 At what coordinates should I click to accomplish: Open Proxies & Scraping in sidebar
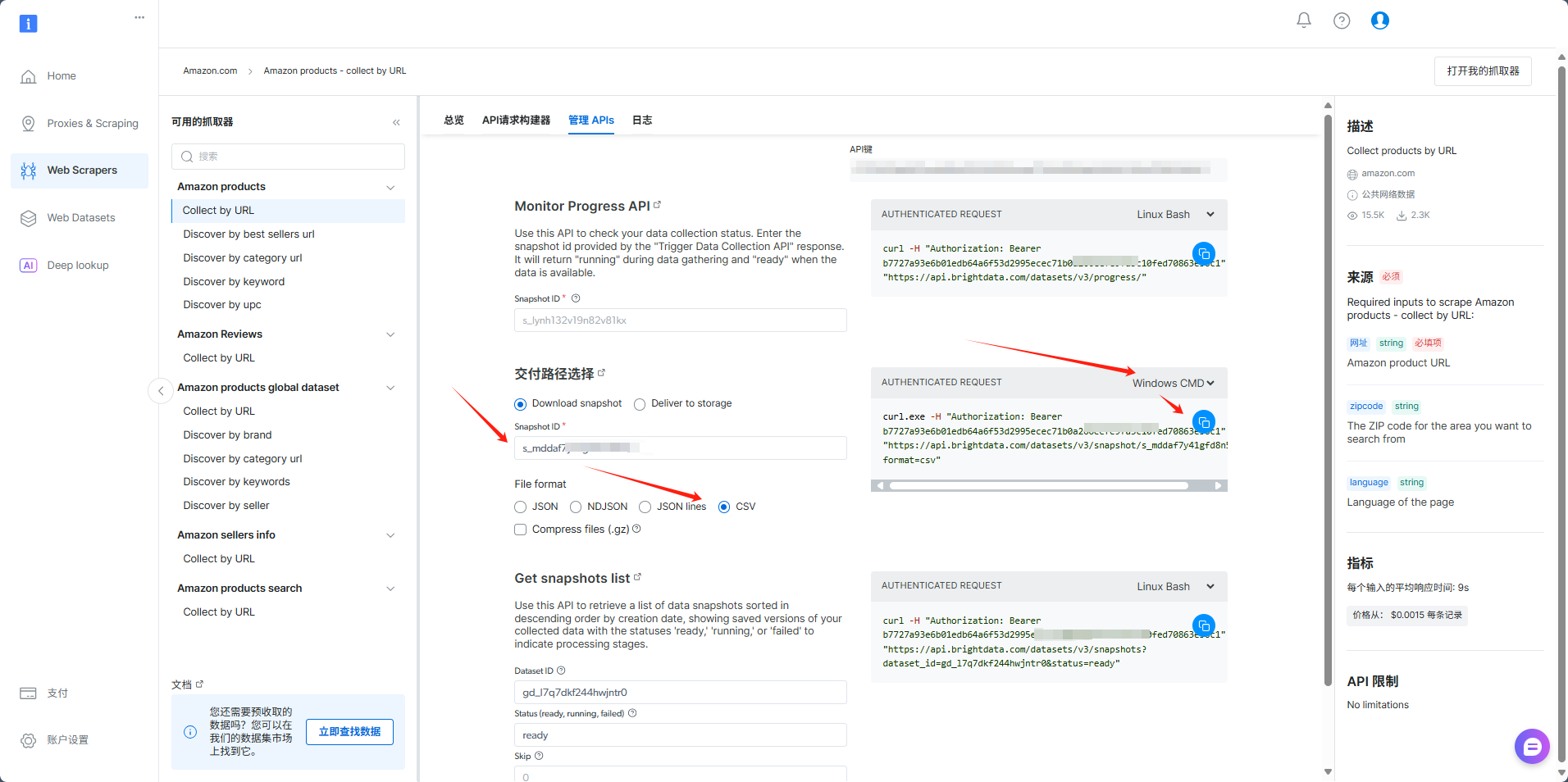pos(80,124)
